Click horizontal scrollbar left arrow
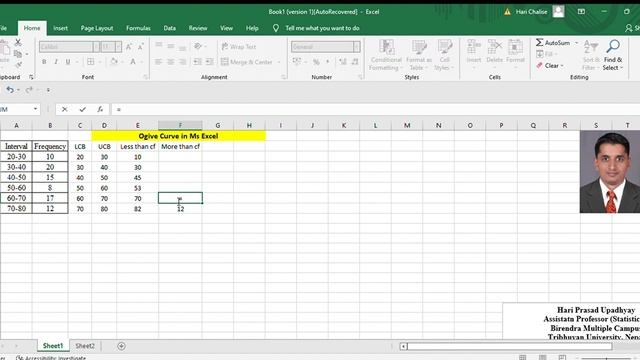Screen dimensions: 640x360 (x=403, y=347)
